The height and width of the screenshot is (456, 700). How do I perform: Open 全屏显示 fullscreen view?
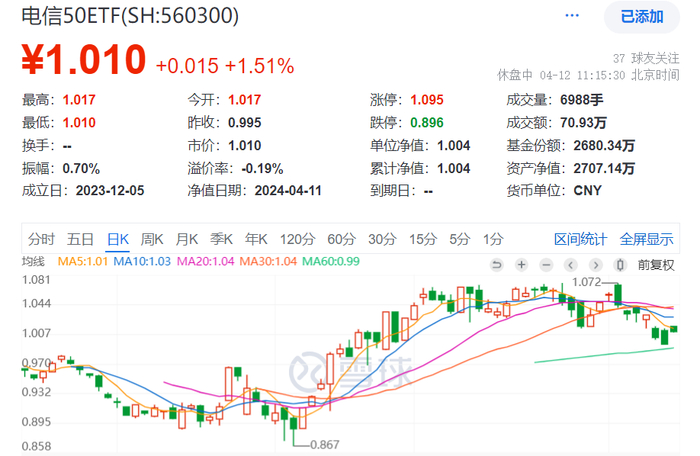click(646, 239)
